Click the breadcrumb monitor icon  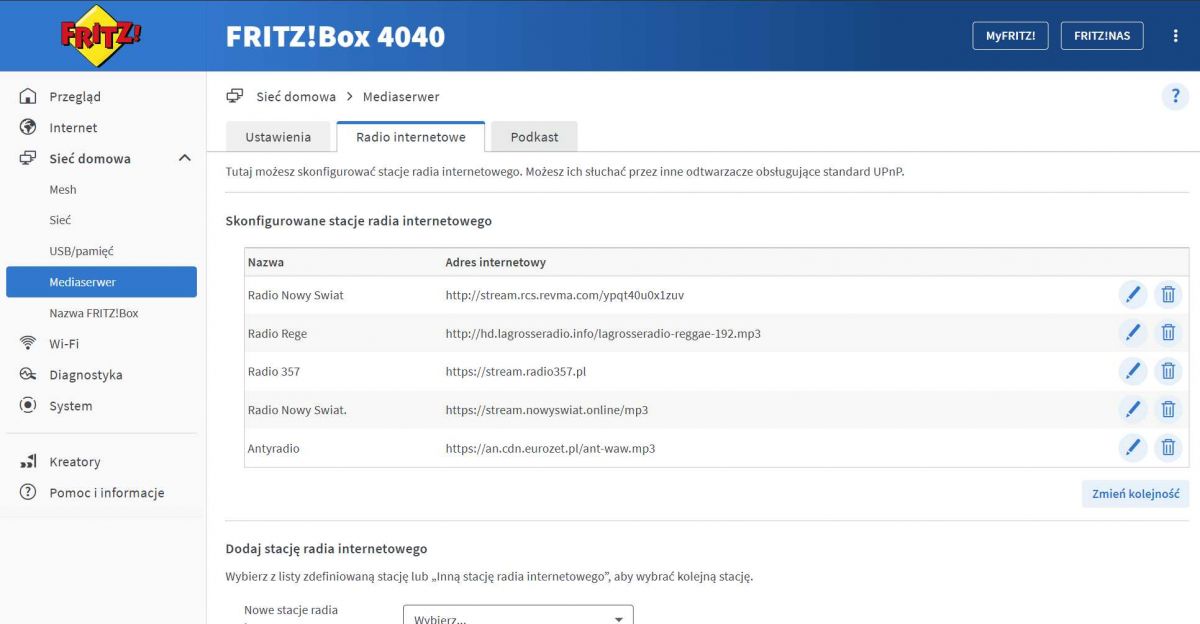[x=235, y=96]
